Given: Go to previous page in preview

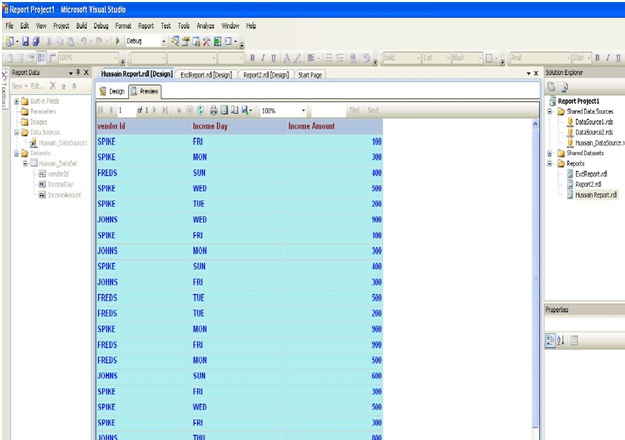Looking at the screenshot, I should (x=111, y=110).
